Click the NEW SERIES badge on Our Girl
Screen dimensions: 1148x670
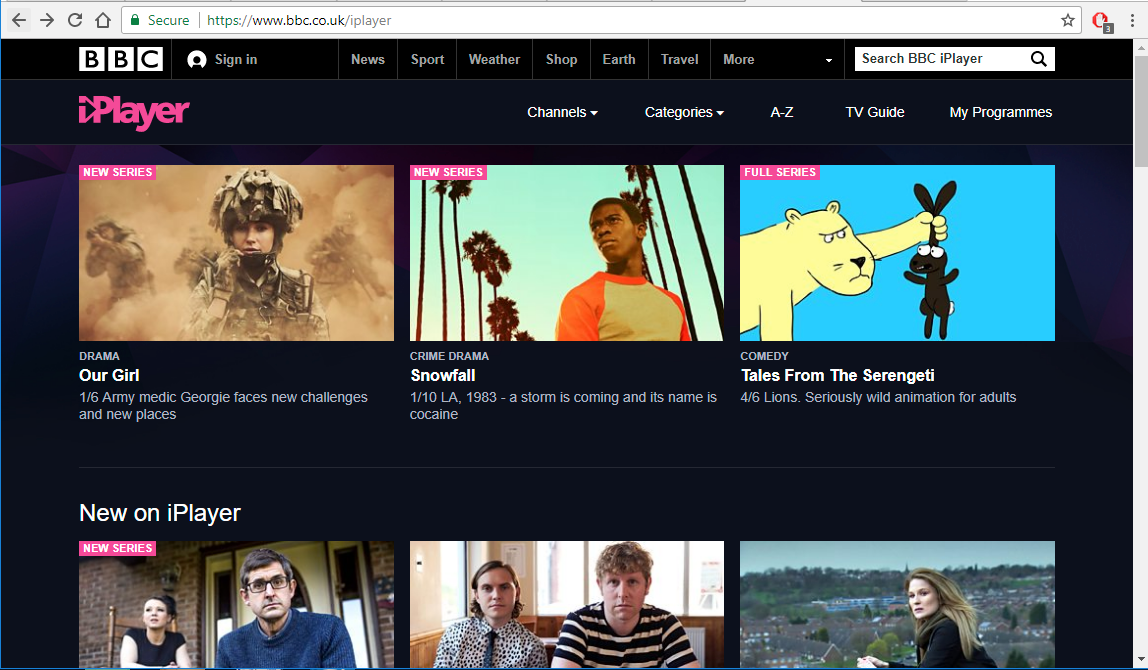[117, 172]
